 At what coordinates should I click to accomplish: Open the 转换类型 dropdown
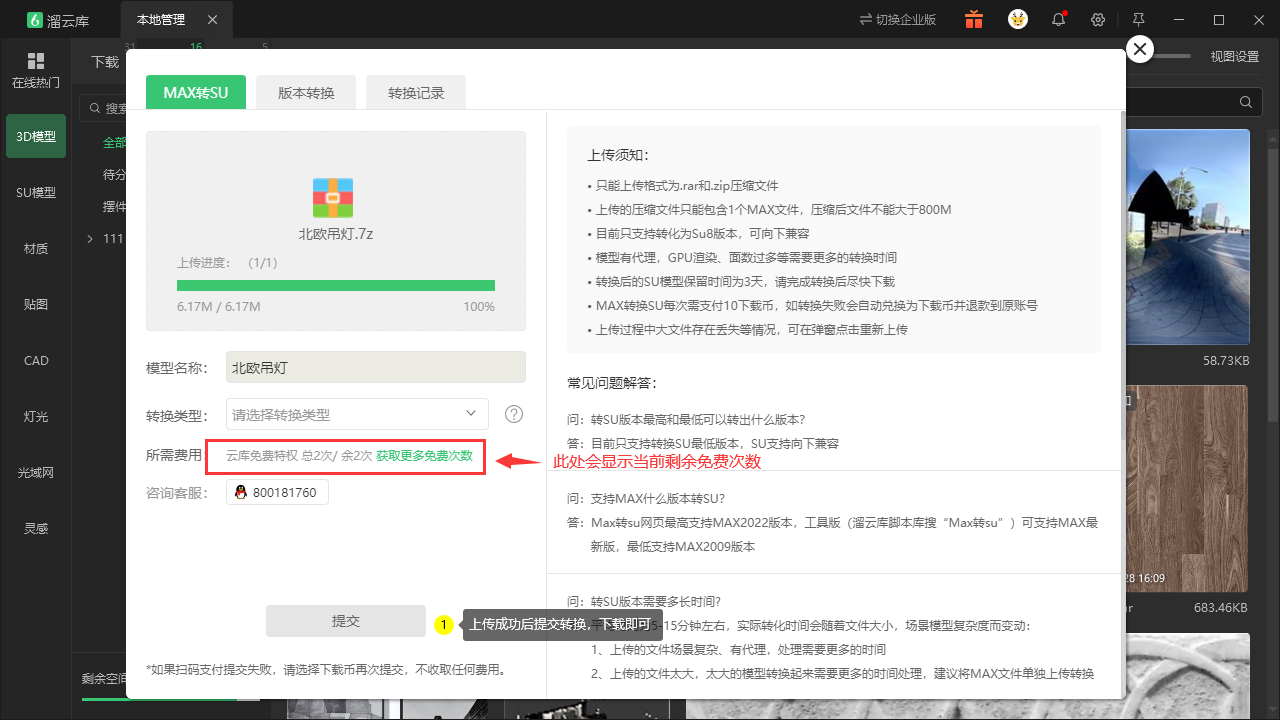pos(357,414)
